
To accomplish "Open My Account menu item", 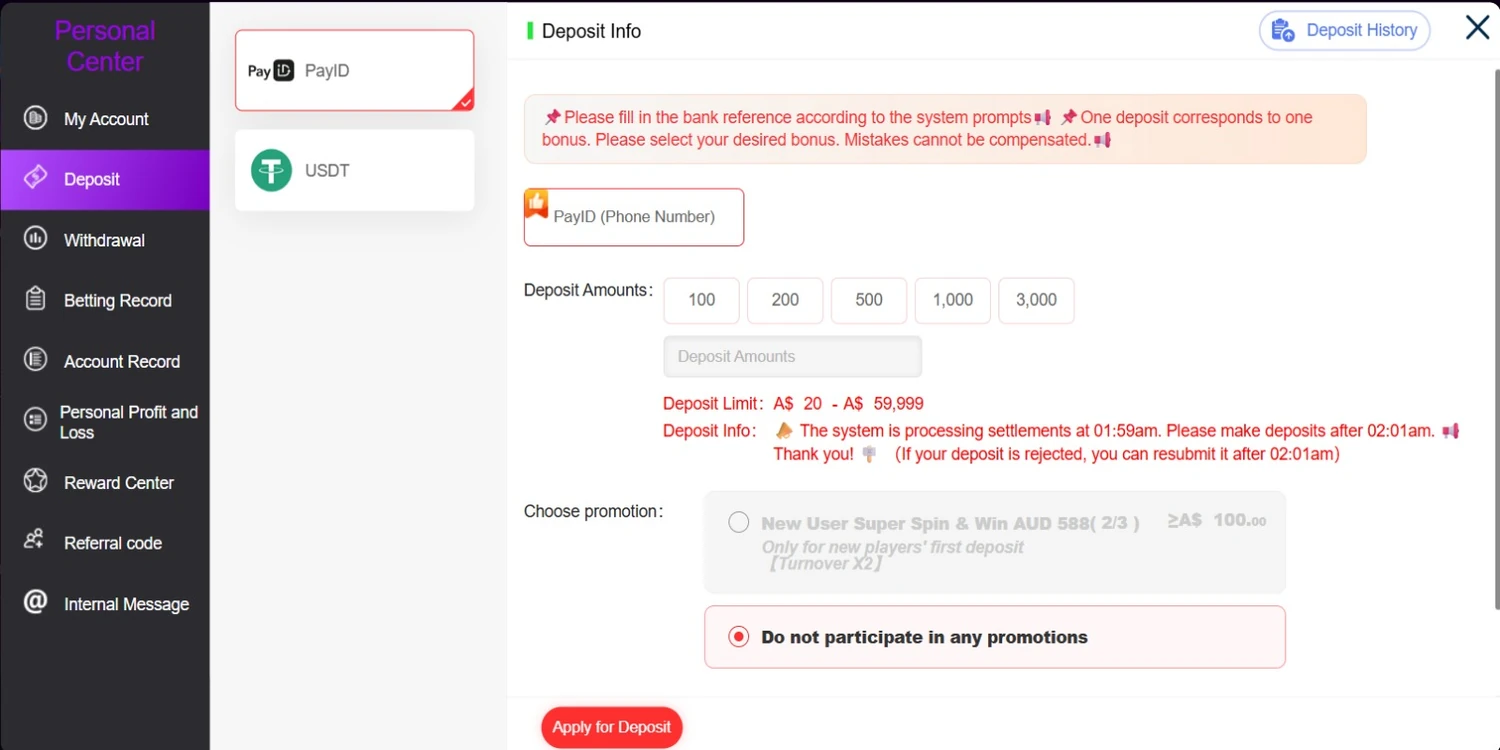I will point(105,119).
